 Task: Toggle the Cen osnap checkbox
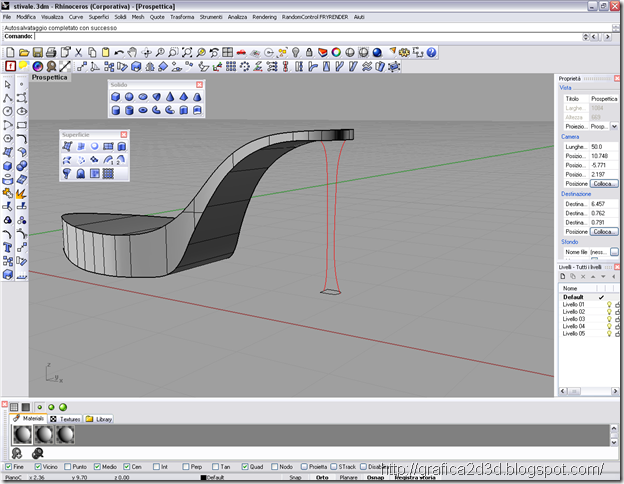tap(127, 466)
